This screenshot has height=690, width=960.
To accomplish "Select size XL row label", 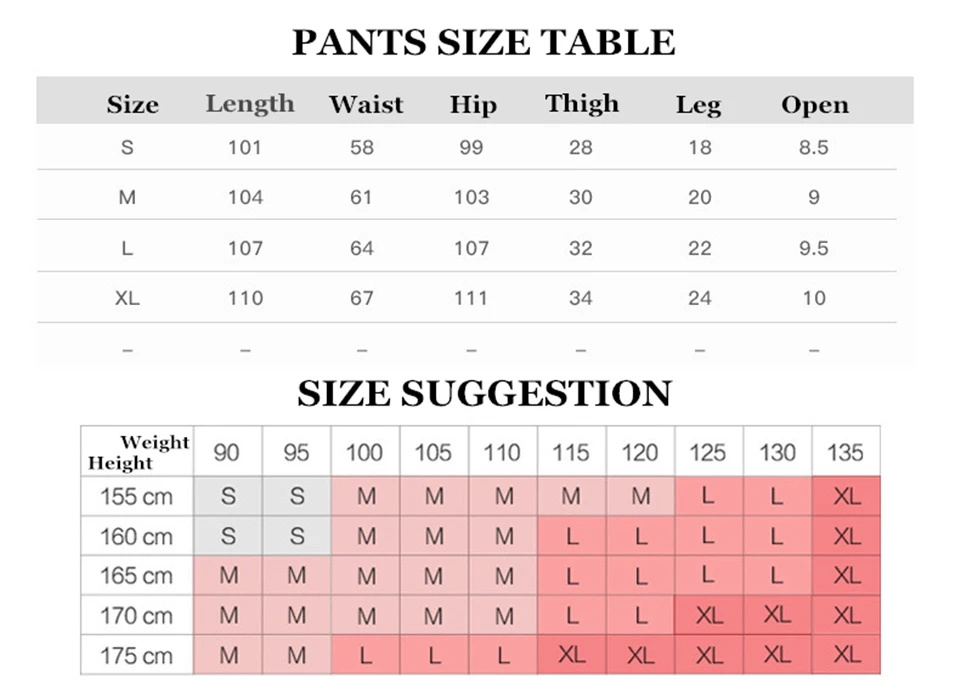I will 127,298.
